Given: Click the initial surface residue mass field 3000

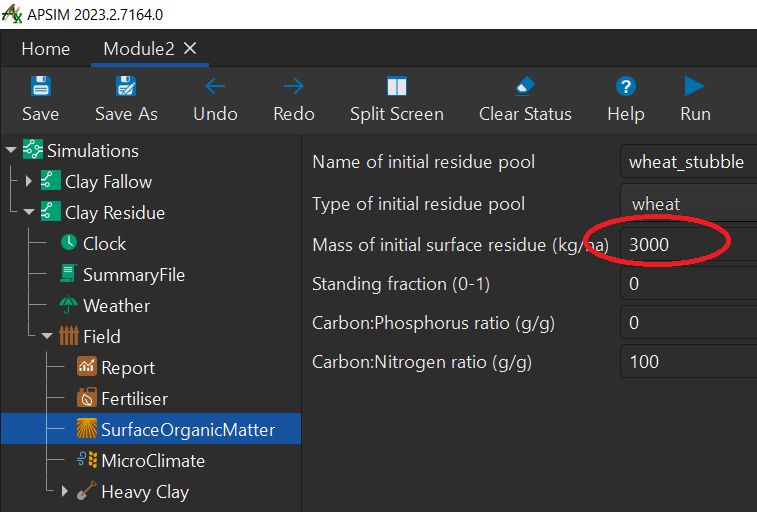Looking at the screenshot, I should tap(688, 244).
